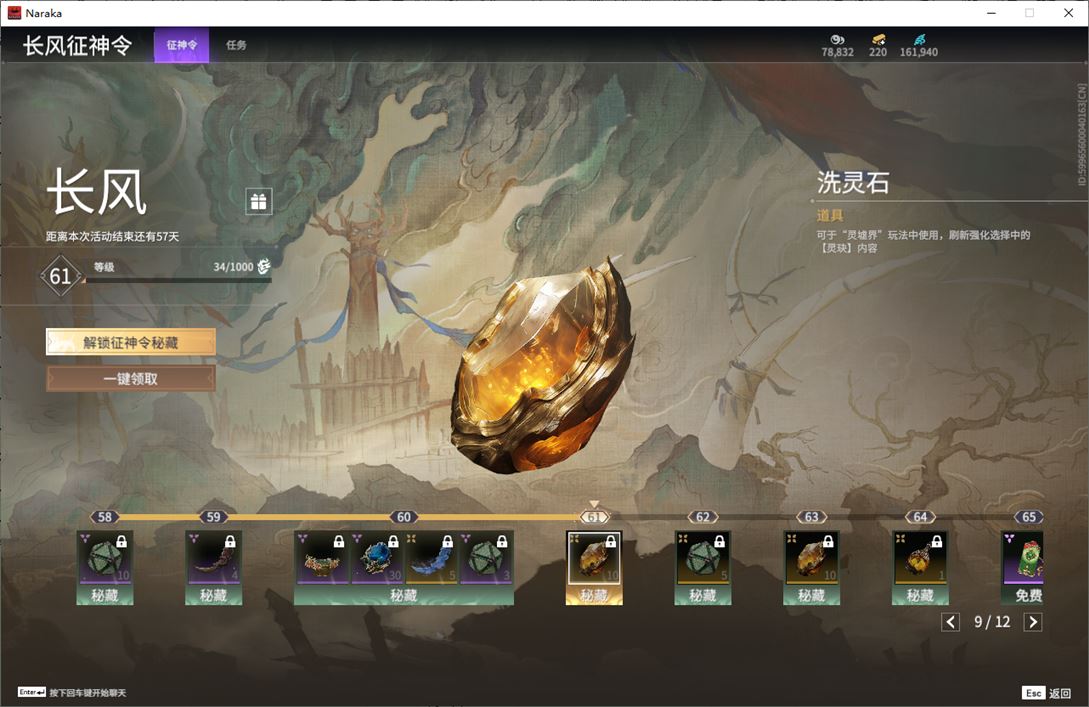The image size is (1089, 707).
Task: Go to previous reward page arrow
Action: coord(950,622)
